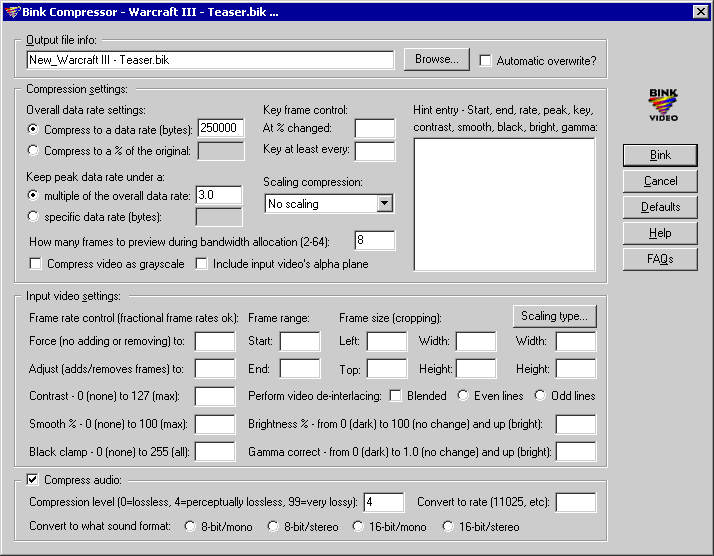Click the title bar Bink app icon
This screenshot has height=556, width=714.
pyautogui.click(x=13, y=12)
